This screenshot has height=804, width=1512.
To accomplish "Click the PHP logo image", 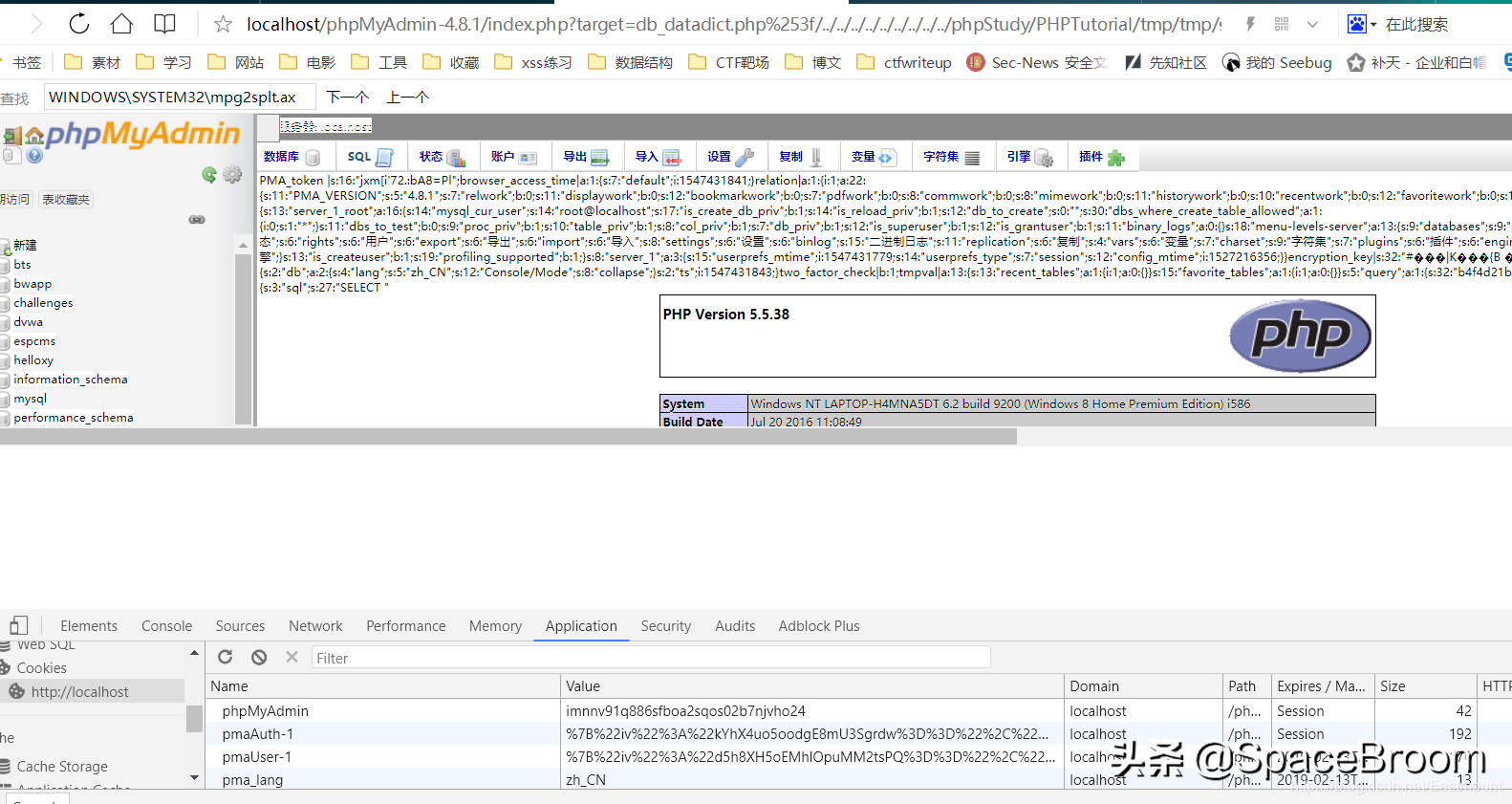I will pos(1300,336).
